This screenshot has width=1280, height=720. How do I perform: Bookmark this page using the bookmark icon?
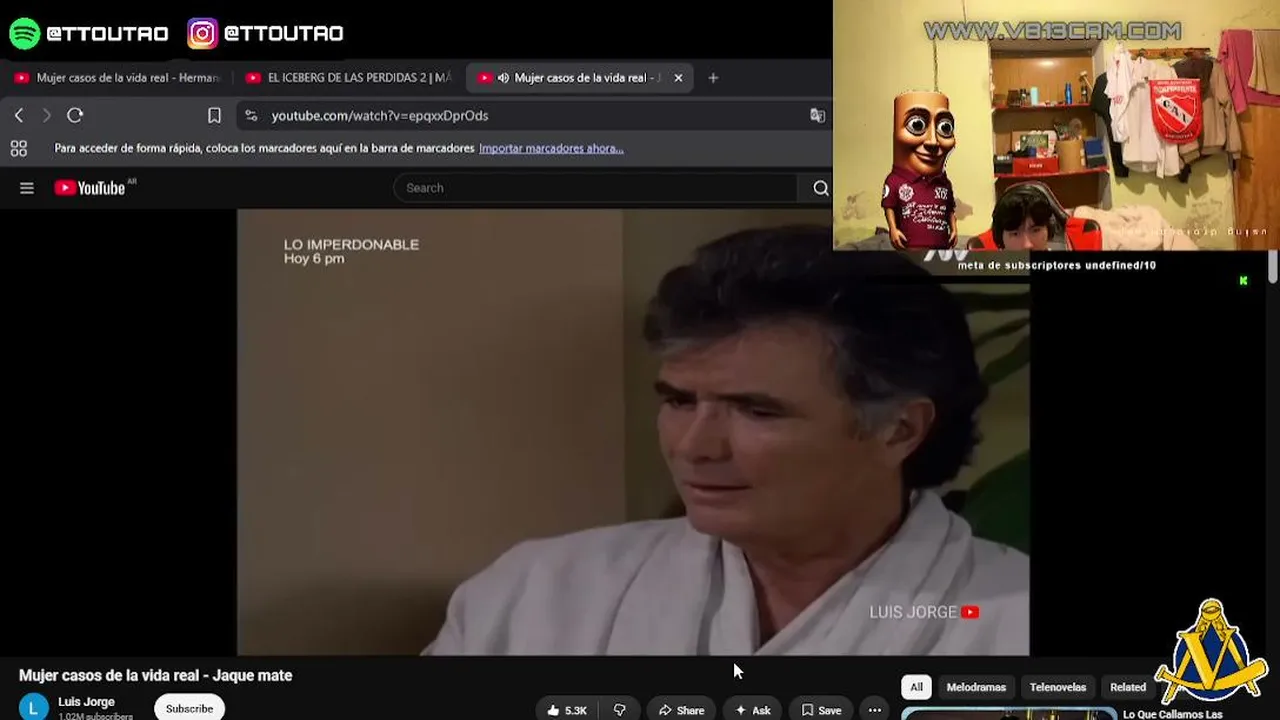tap(214, 116)
